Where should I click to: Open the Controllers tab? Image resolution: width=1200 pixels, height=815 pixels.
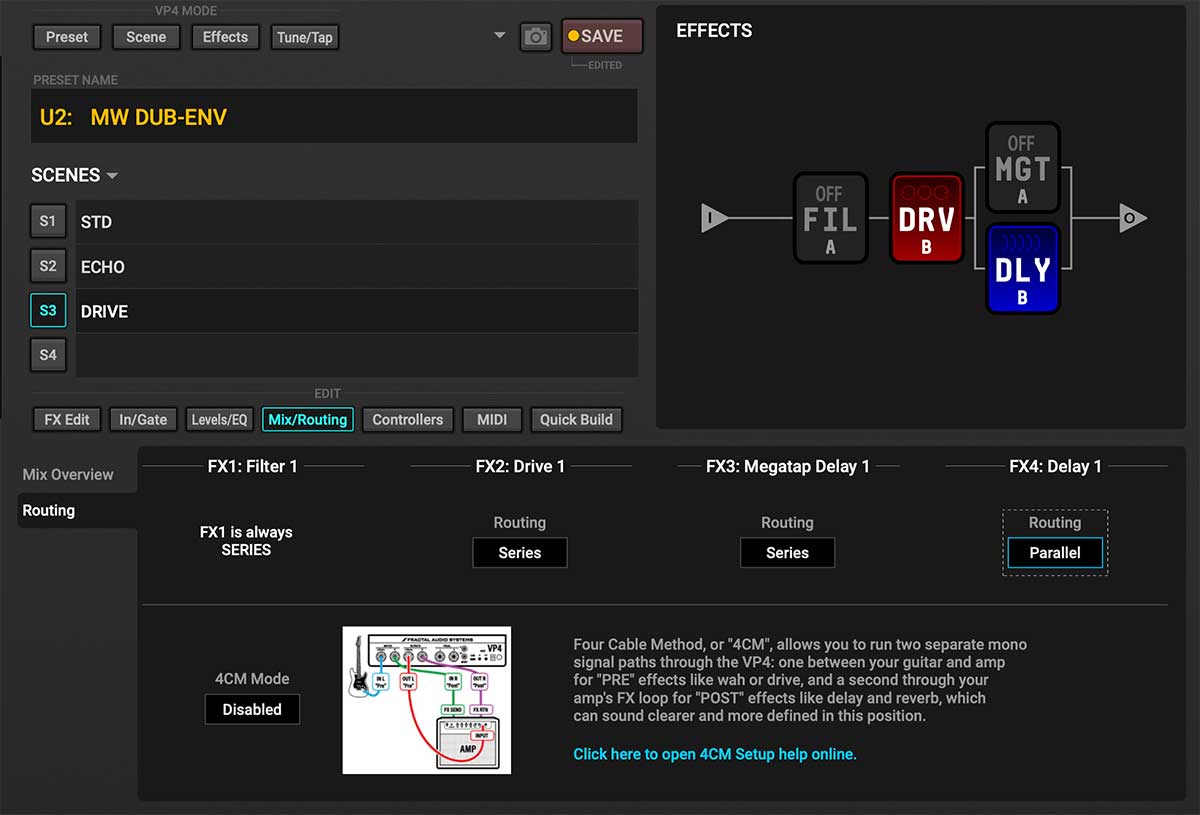408,420
